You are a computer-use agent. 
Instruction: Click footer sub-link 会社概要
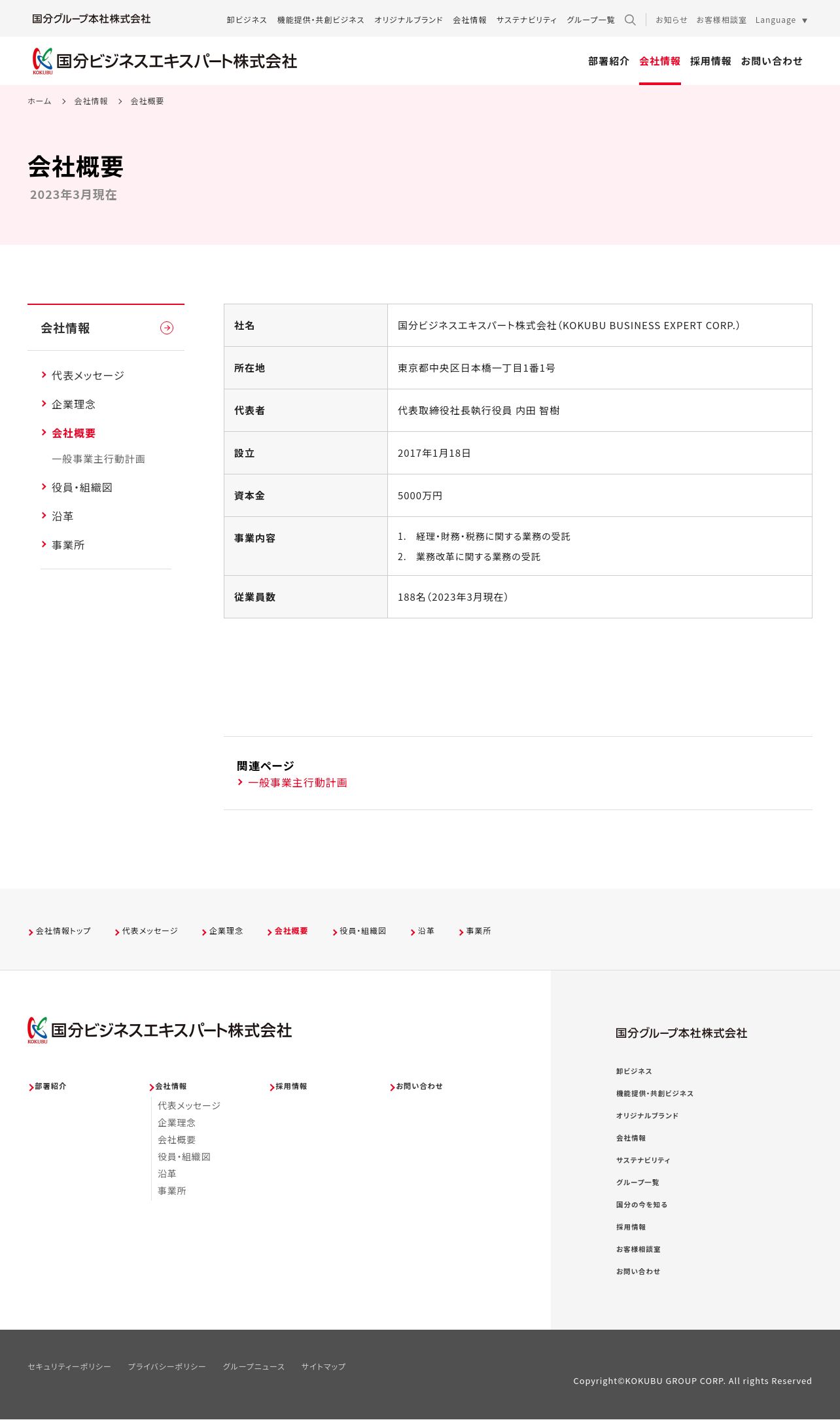[177, 1140]
